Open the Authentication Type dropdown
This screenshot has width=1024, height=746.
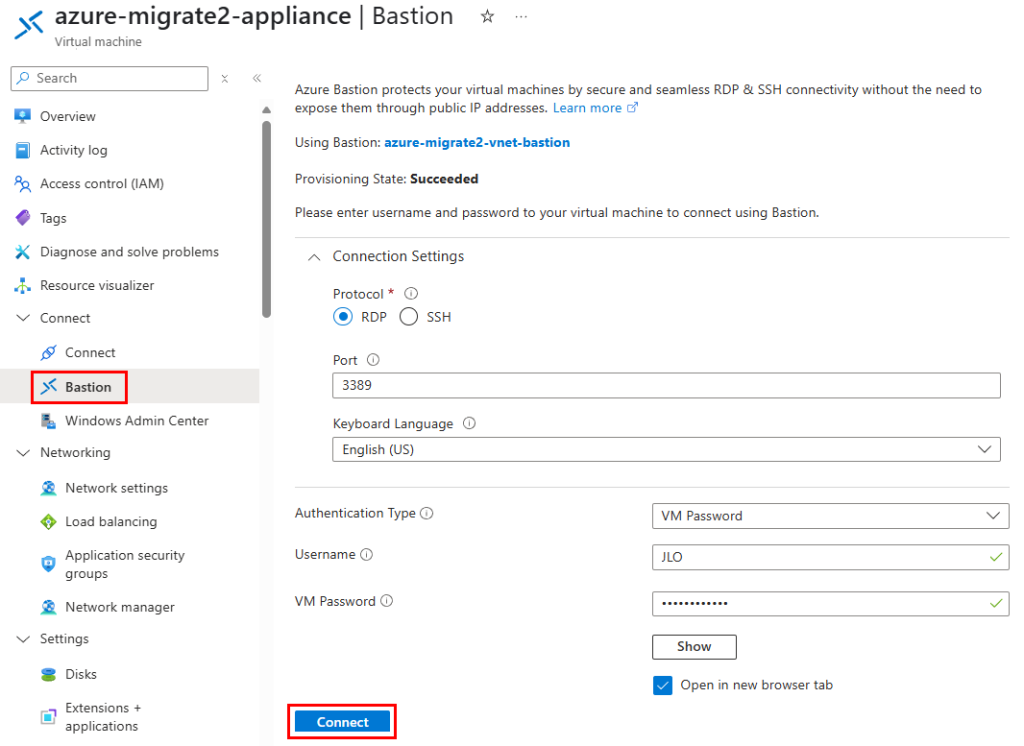tap(830, 516)
